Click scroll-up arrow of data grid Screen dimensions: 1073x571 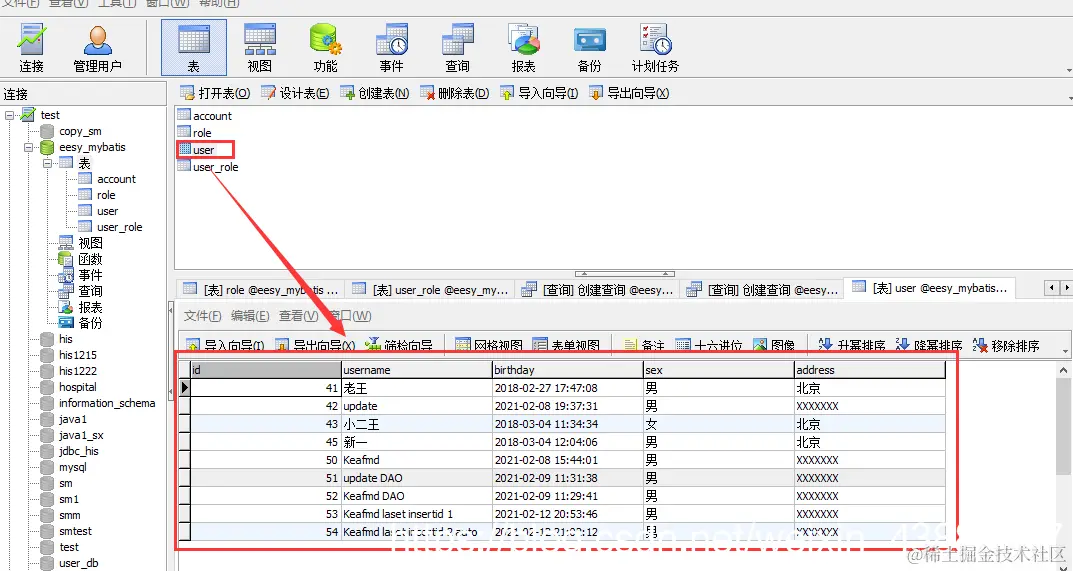(x=1063, y=370)
